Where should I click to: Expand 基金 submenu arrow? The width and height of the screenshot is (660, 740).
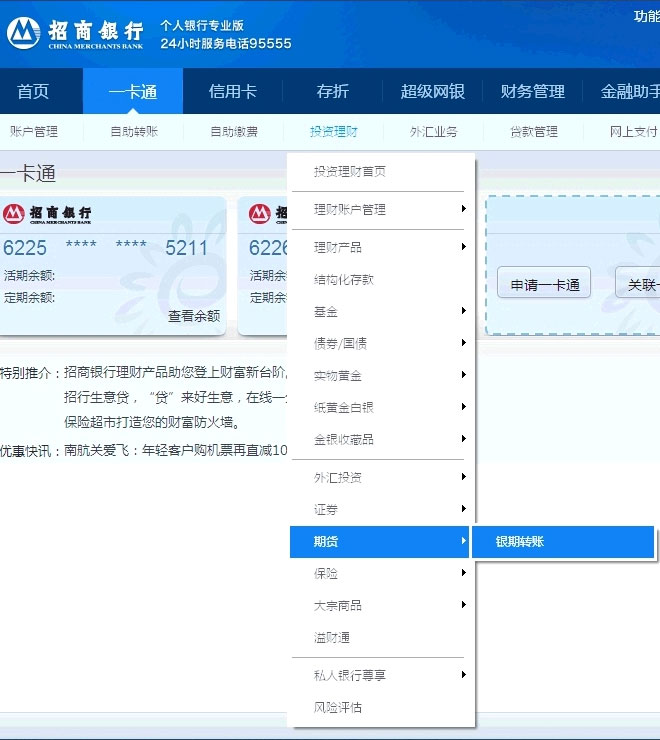coord(464,311)
